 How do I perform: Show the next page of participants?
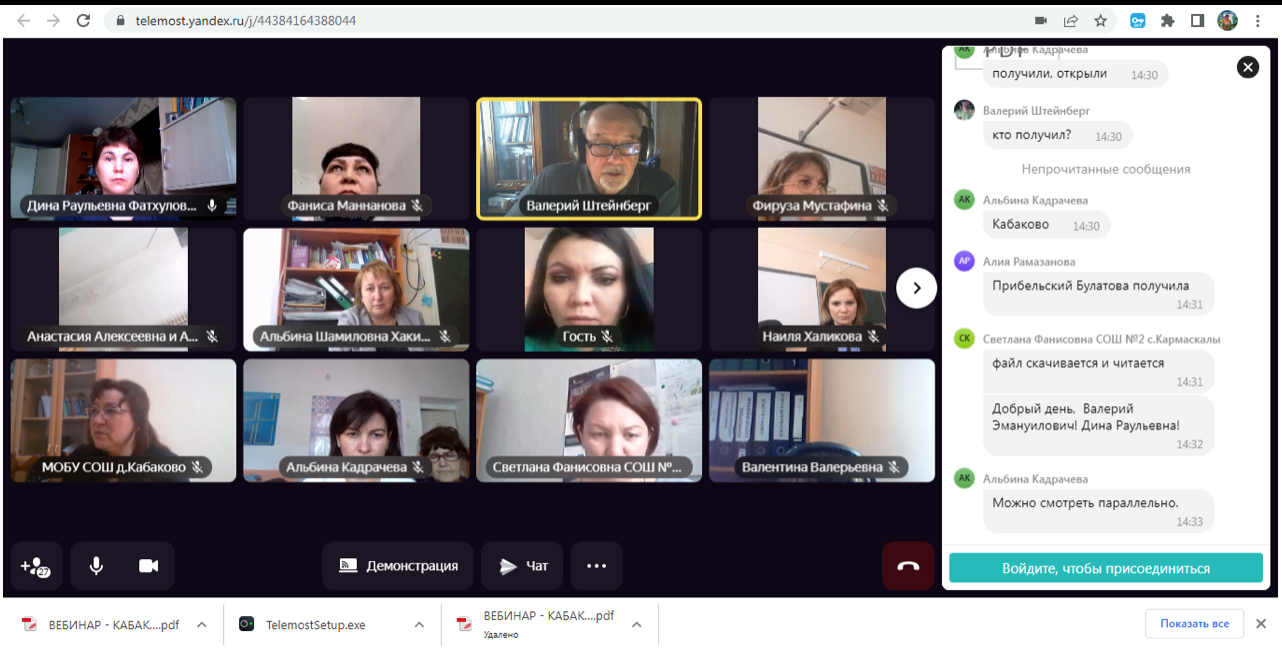coord(916,288)
